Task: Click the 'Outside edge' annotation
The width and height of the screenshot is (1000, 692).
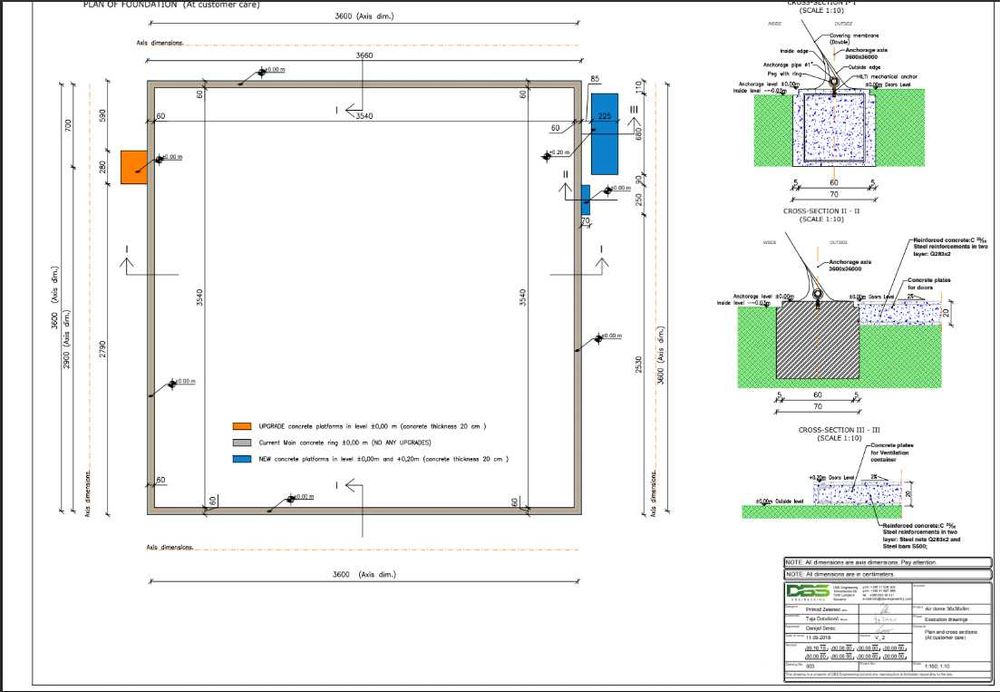Action: (x=864, y=67)
